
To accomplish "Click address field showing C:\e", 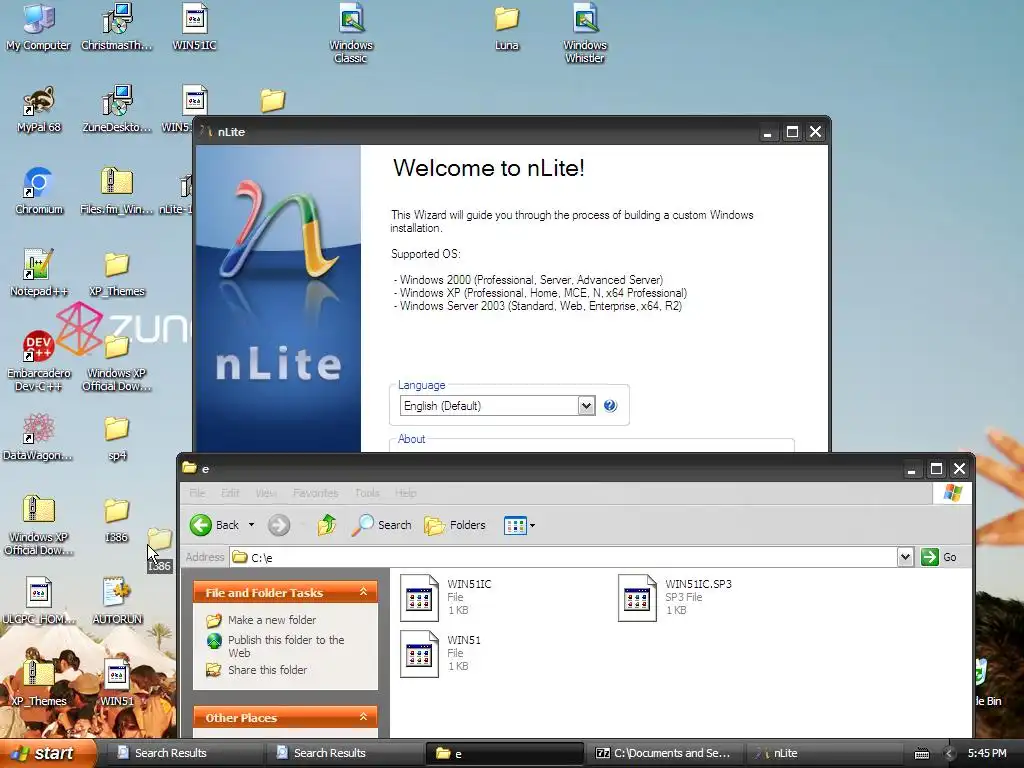I will (565, 557).
